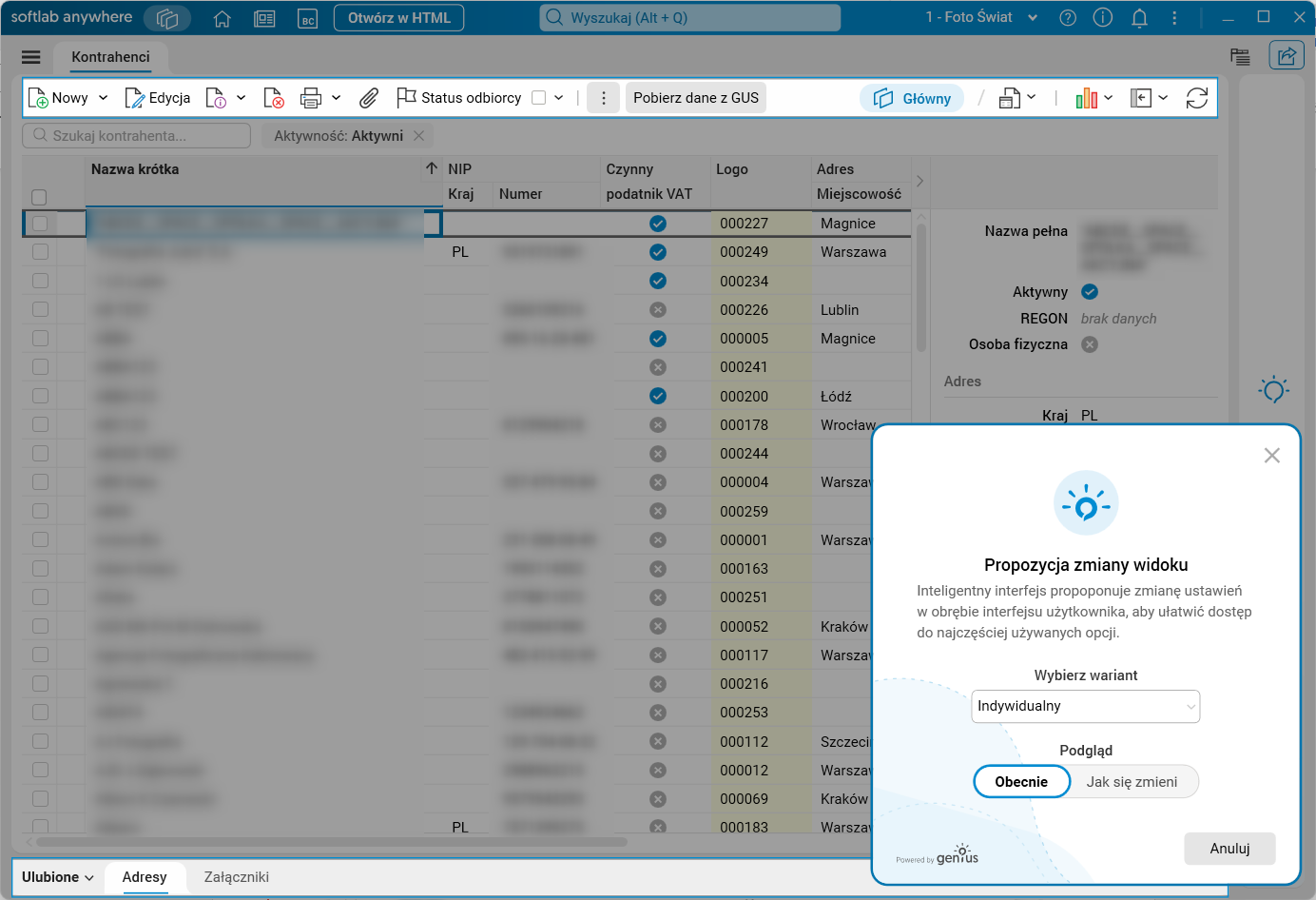Open the bar chart analysis icon
1316x900 pixels.
click(x=1087, y=98)
